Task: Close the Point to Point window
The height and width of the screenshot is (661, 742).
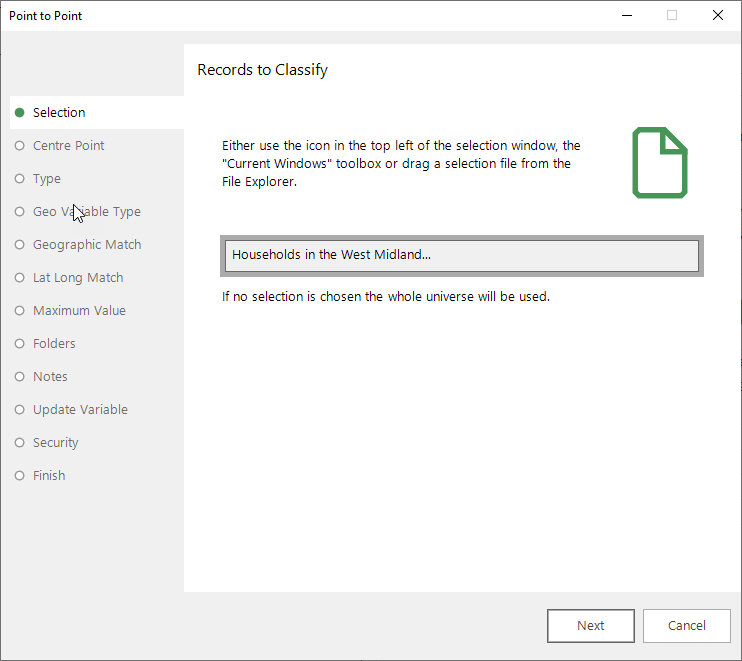Action: (x=717, y=16)
